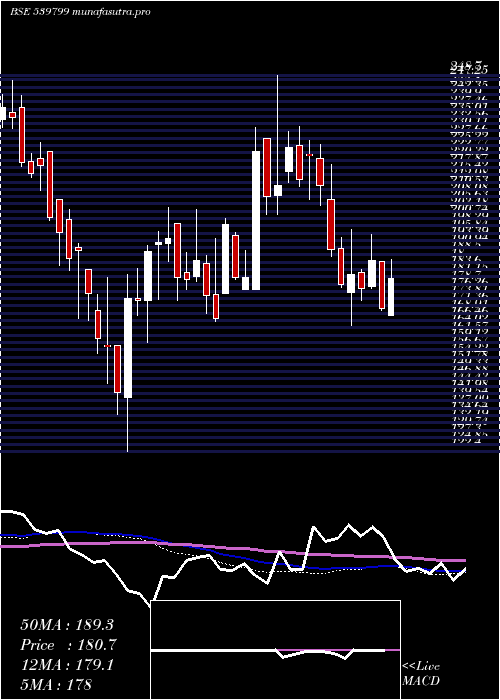
Task: Click the Price : 180.7 value
Action: [68, 645]
